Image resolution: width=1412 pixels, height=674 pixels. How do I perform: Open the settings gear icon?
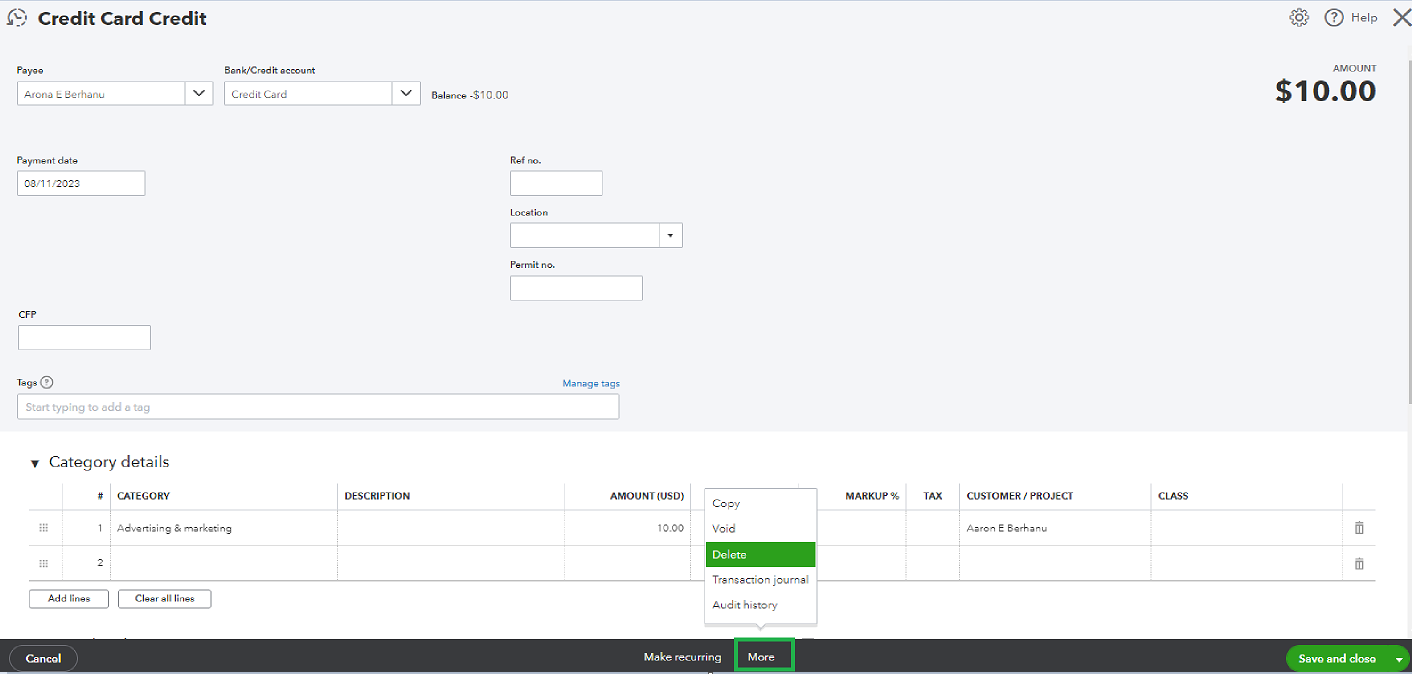click(1299, 18)
